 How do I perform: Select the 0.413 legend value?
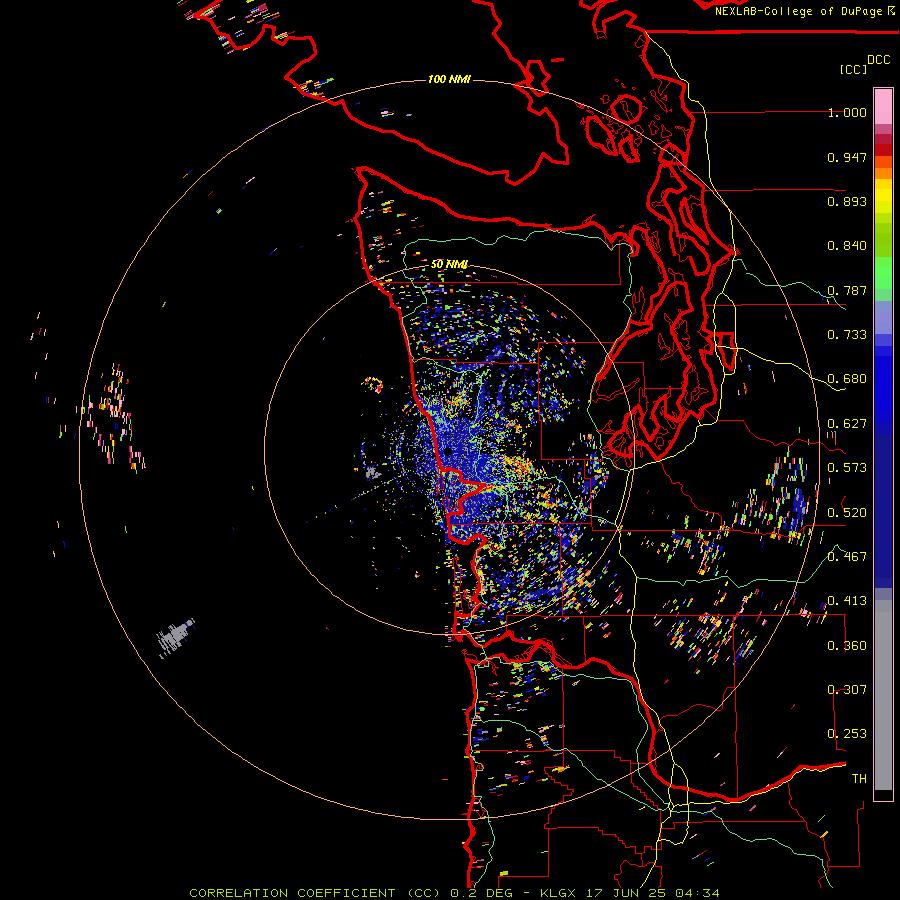coord(847,601)
